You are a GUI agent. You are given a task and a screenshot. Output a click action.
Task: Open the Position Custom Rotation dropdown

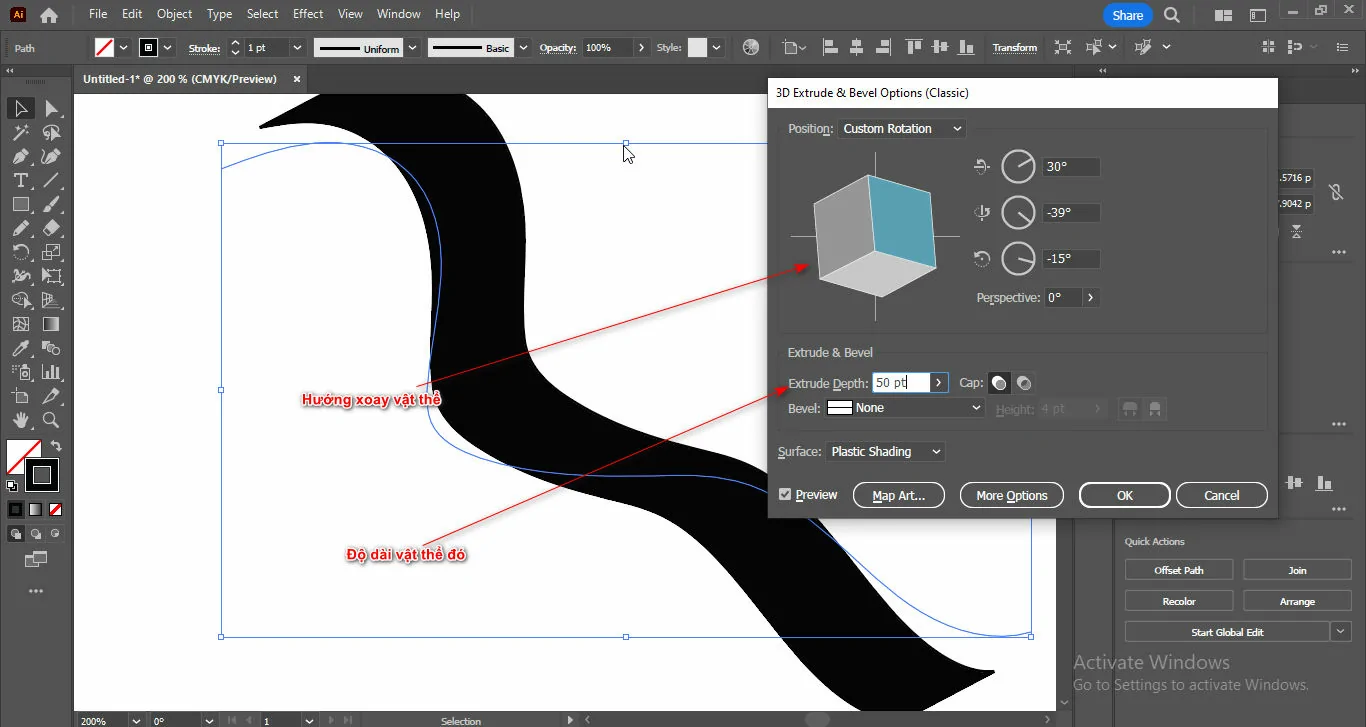(902, 129)
